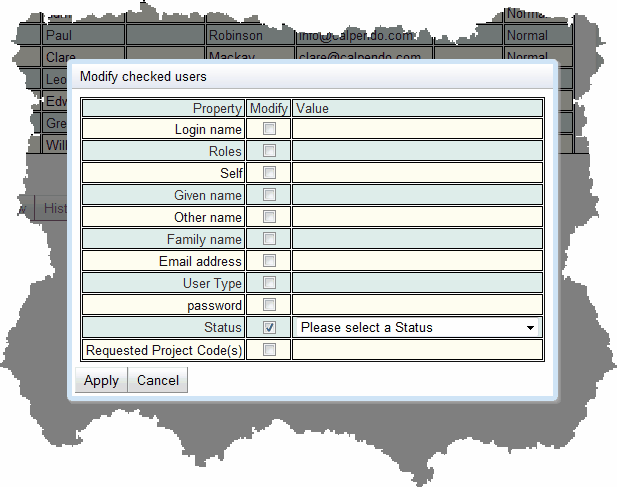Screen dimensions: 617x487
Task: Click the Login name value field
Action: coord(417,129)
